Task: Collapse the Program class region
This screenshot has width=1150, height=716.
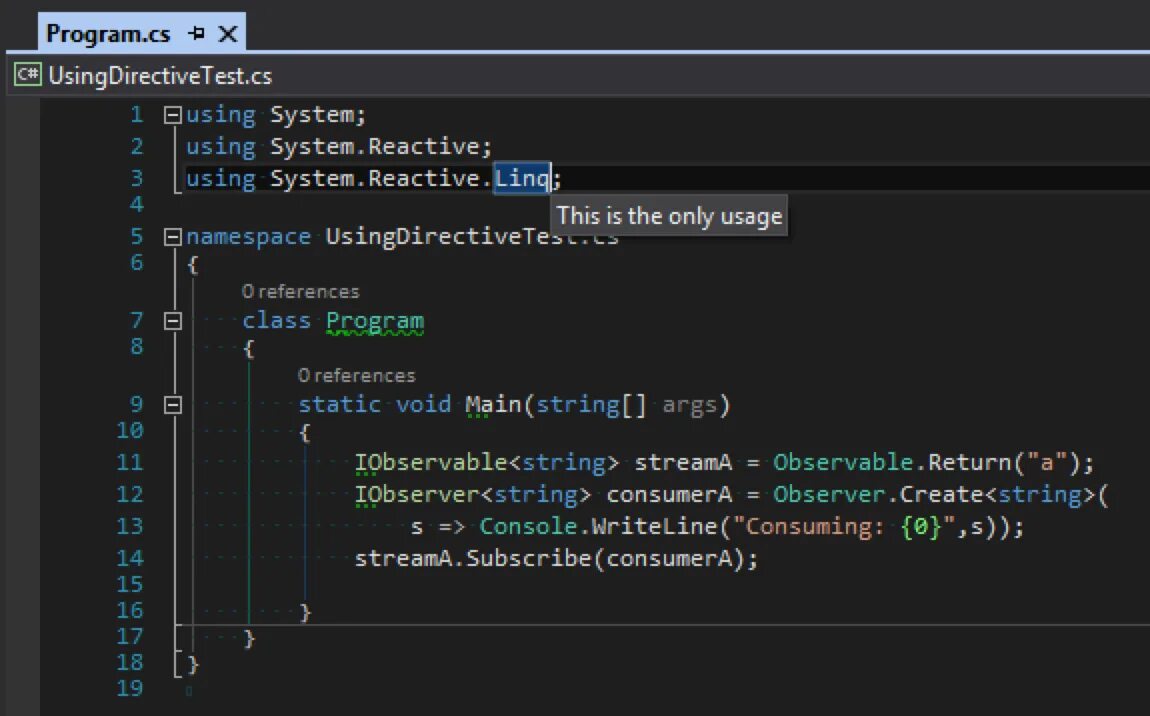Action: pos(171,320)
